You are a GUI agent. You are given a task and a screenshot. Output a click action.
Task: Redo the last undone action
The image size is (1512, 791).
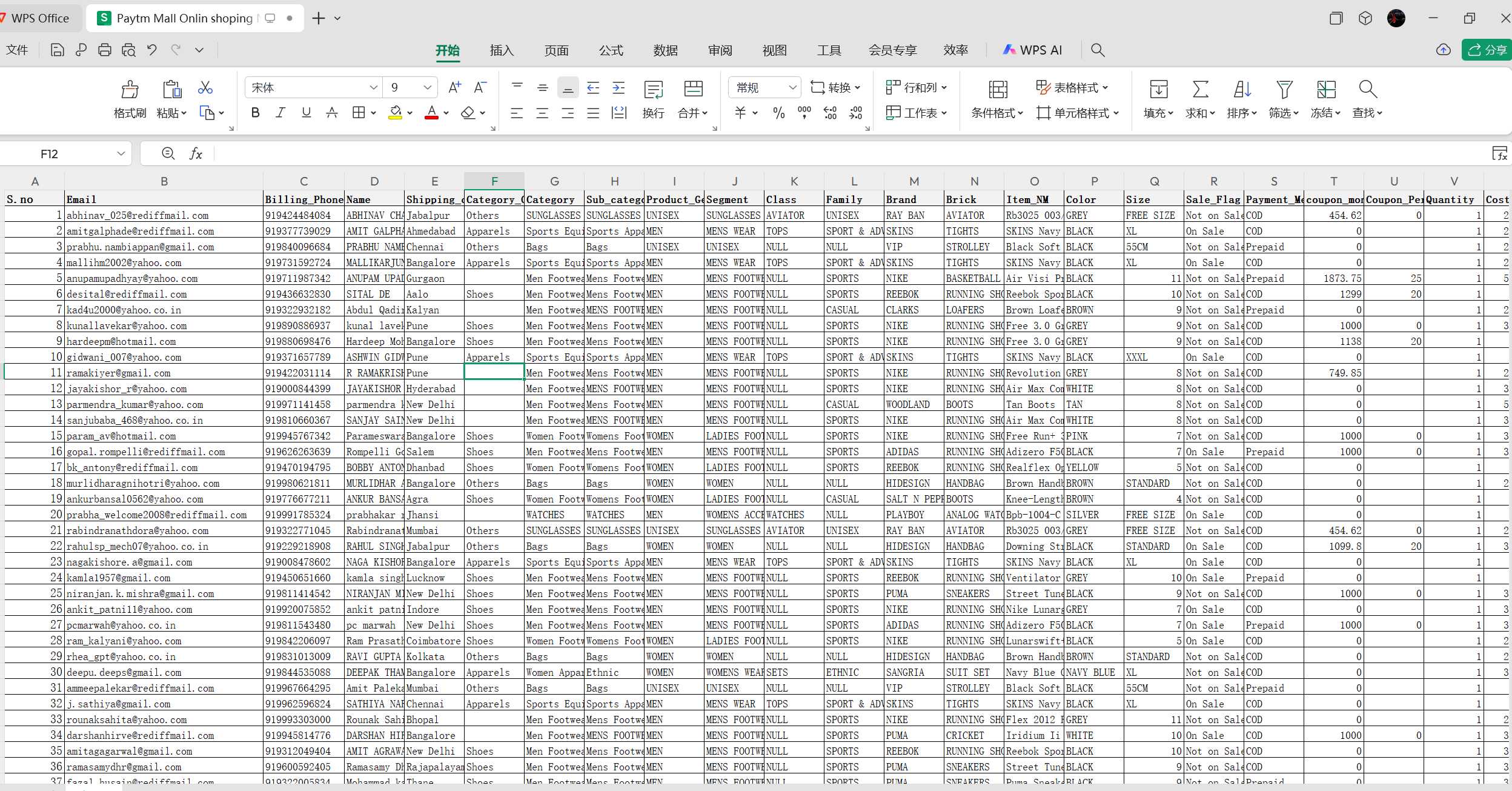(x=176, y=50)
